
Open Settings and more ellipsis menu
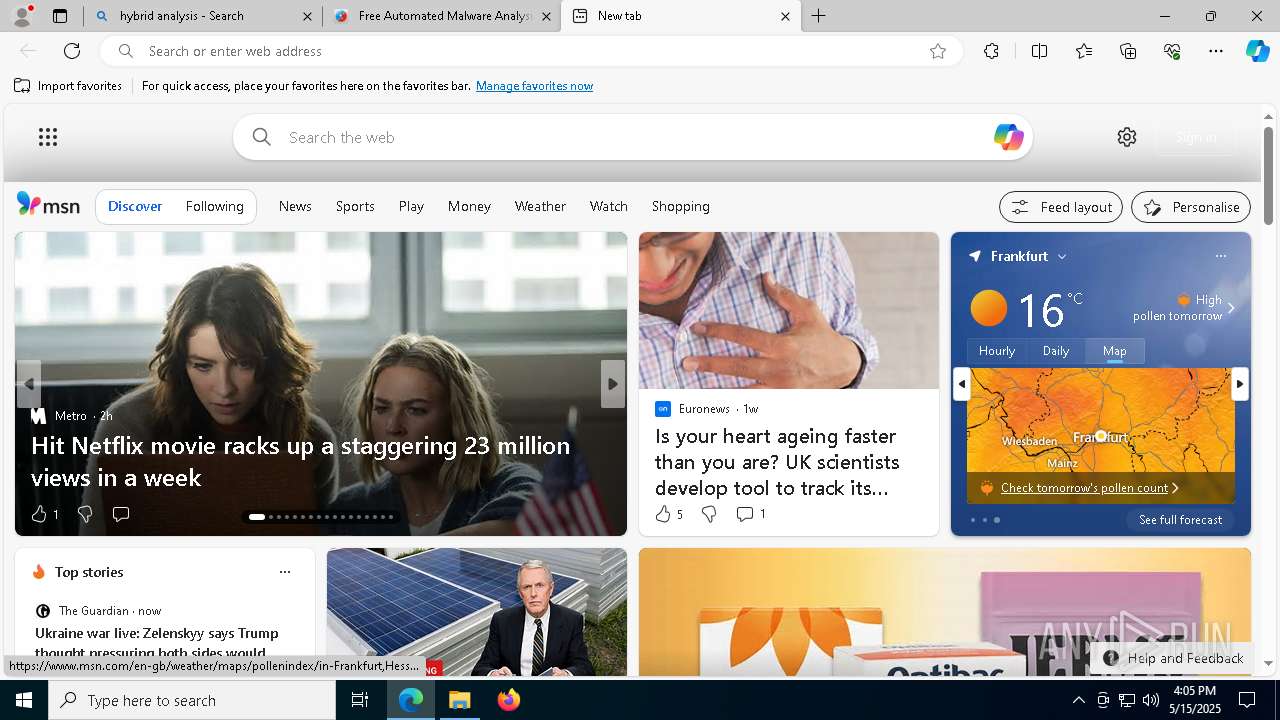1216,51
